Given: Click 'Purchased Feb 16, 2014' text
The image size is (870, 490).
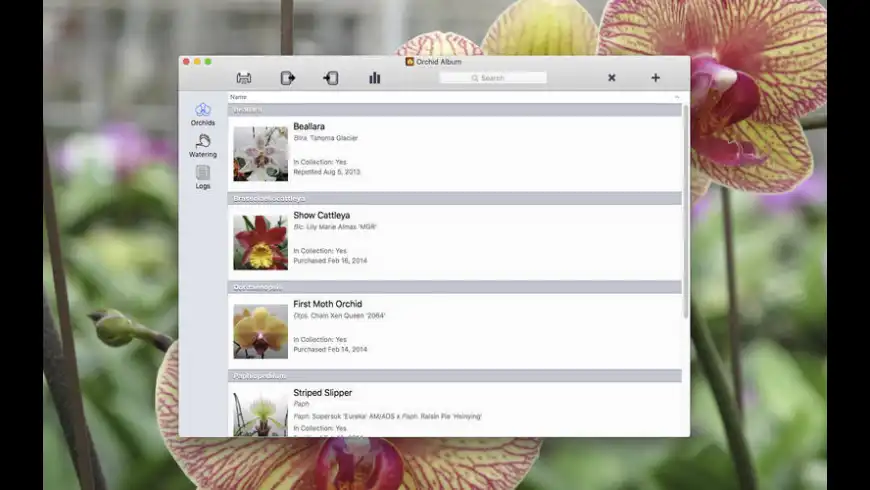Looking at the screenshot, I should pyautogui.click(x=330, y=261).
